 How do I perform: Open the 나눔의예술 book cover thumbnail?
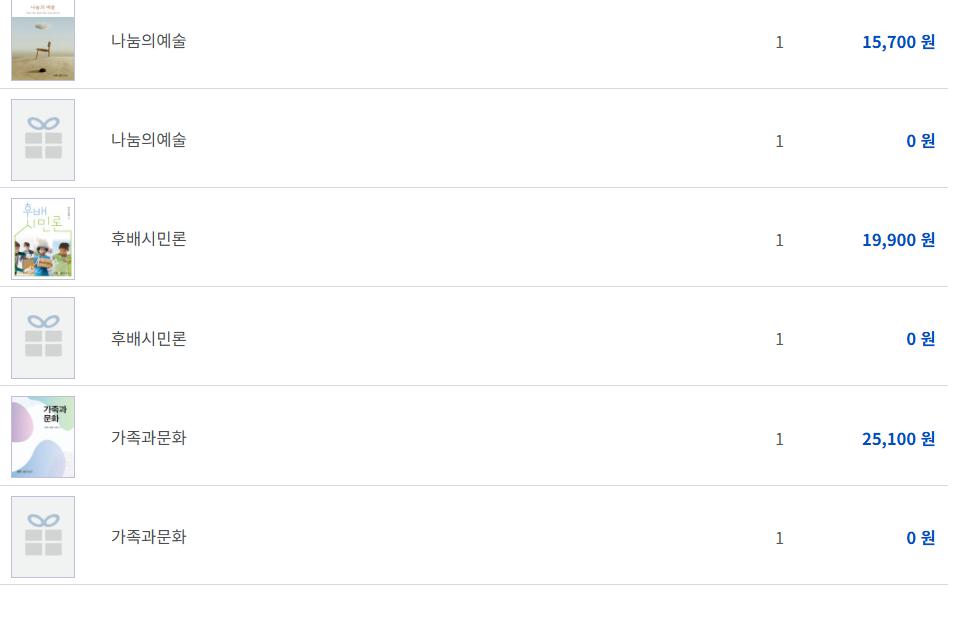coord(43,41)
